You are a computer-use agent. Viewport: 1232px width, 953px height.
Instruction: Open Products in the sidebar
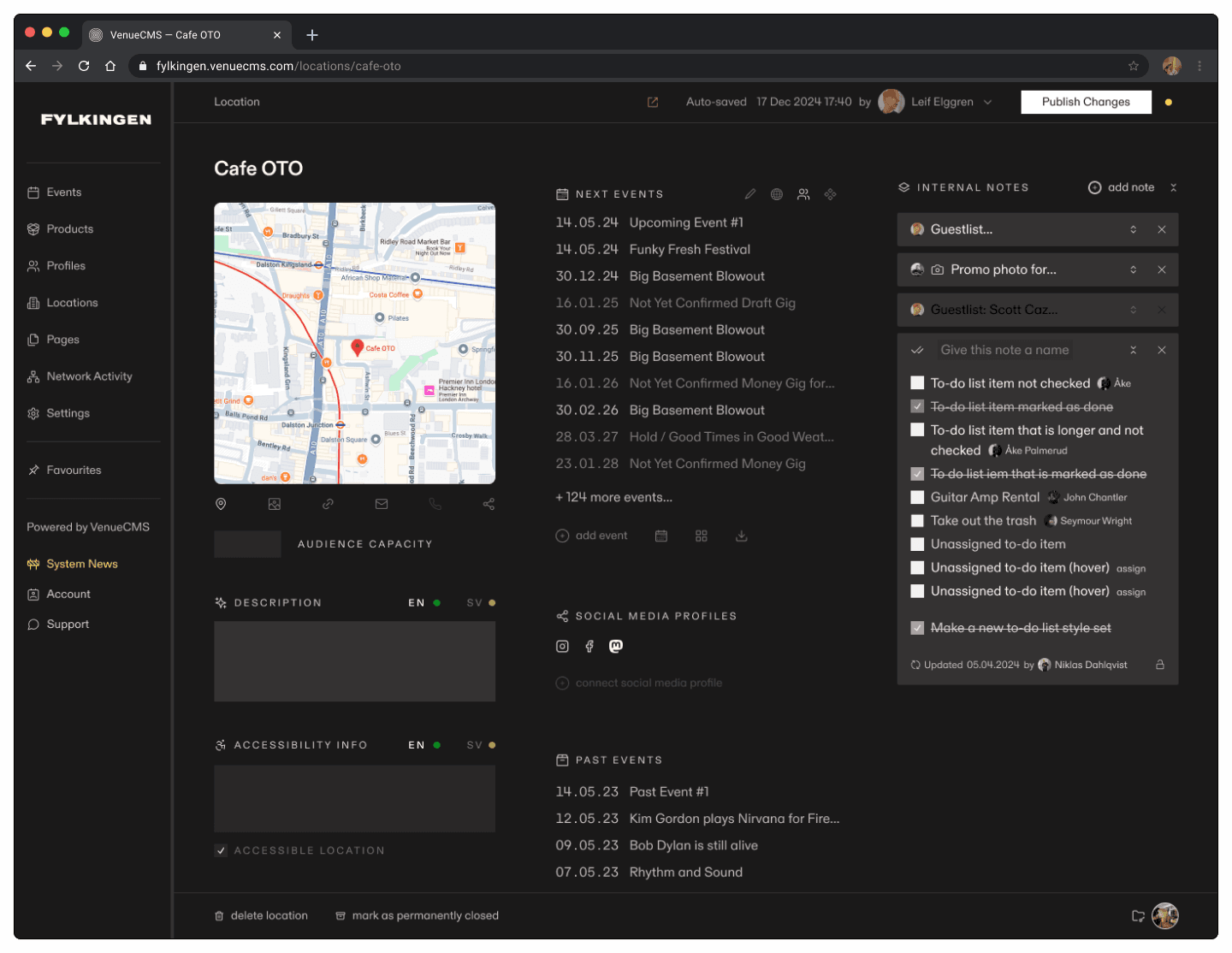(61, 229)
